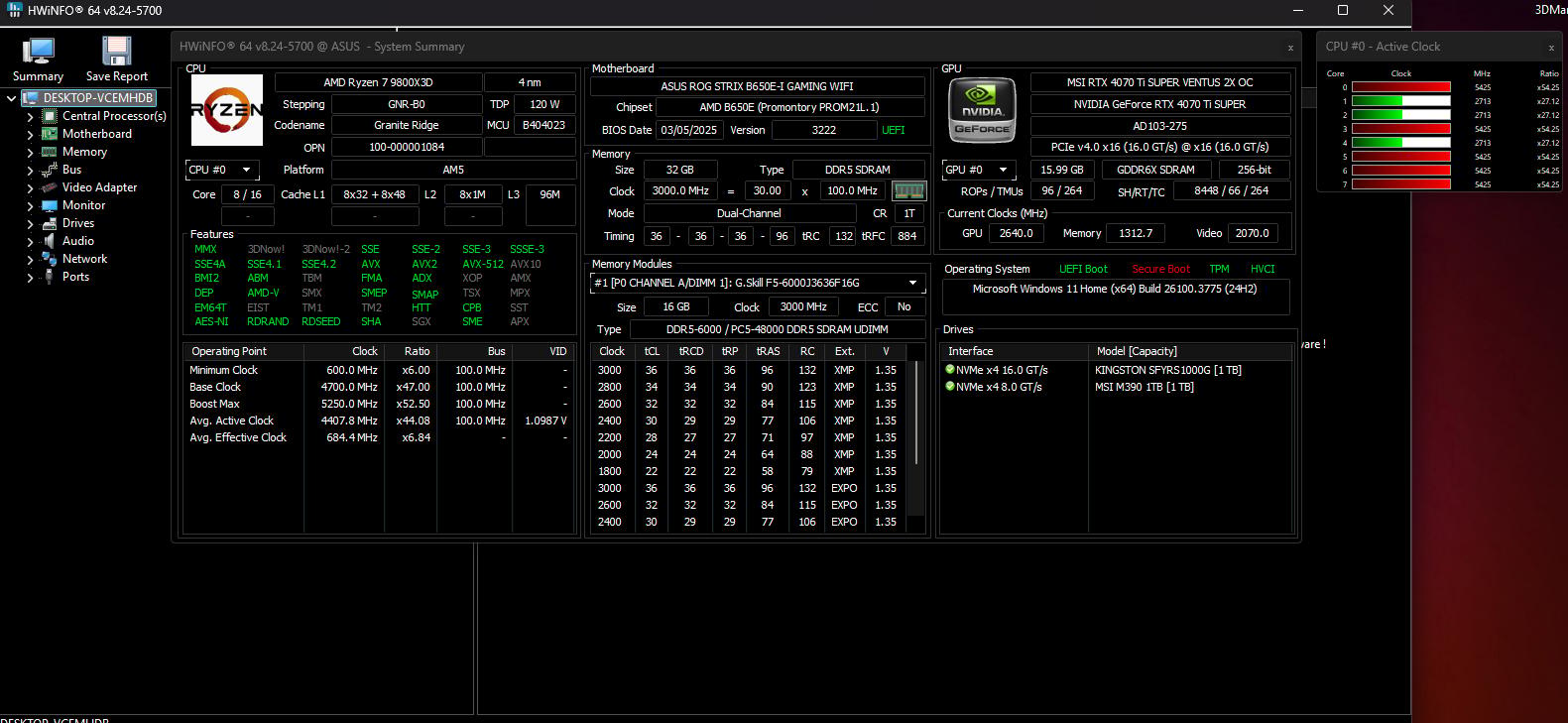
Task: Open the GPU #0 selector dropdown
Action: pos(979,170)
